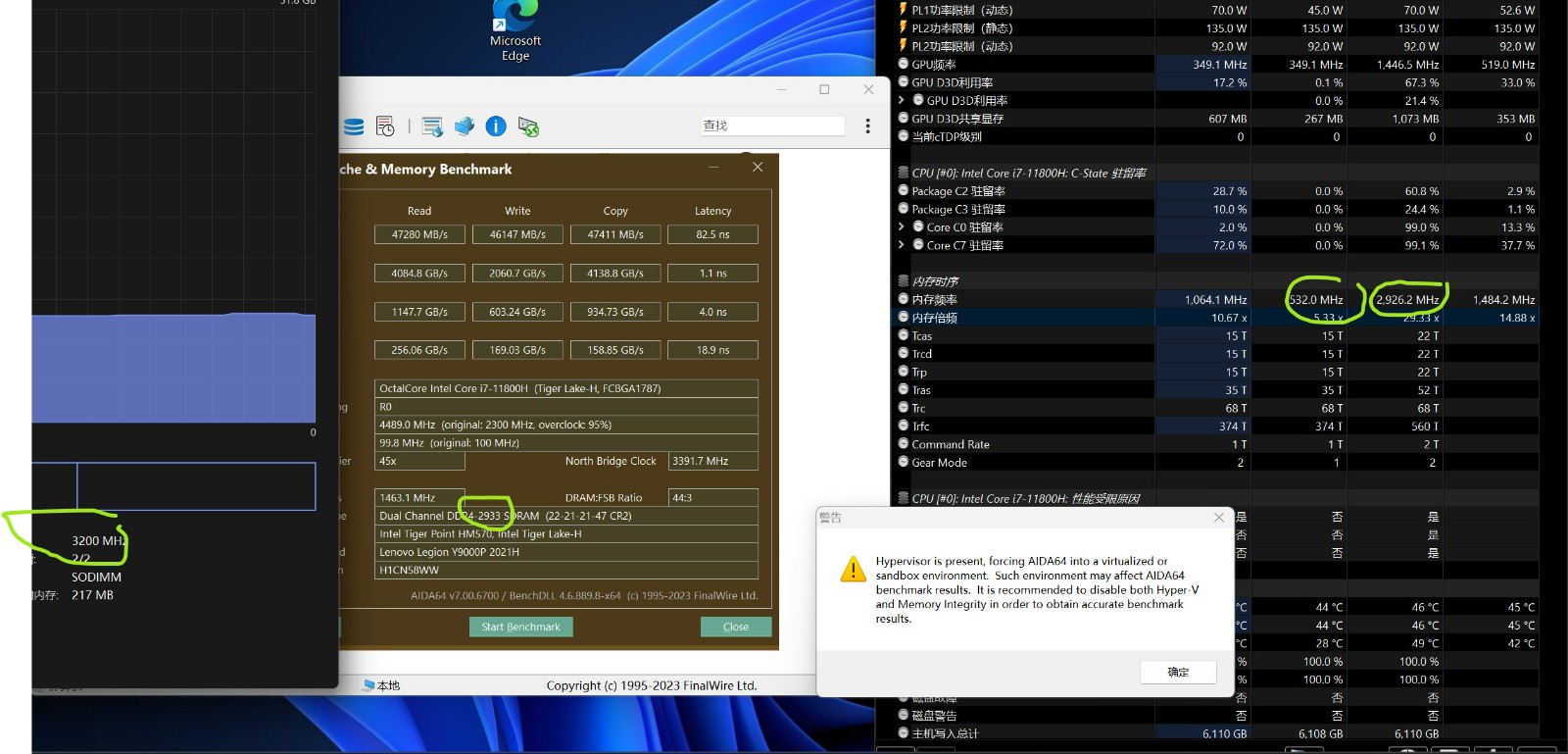Click the clock icon beside GPU D3D共享显存
The height and width of the screenshot is (754, 1568).
click(x=904, y=118)
